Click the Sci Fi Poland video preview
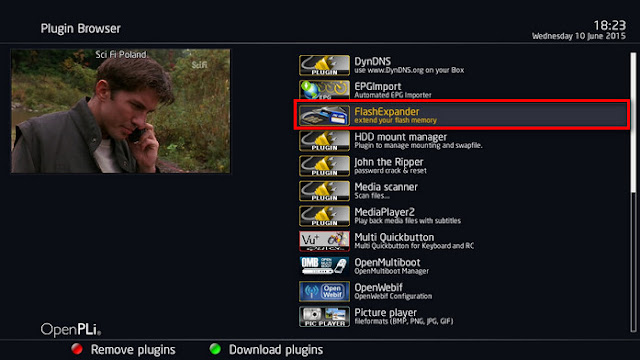 pos(121,111)
